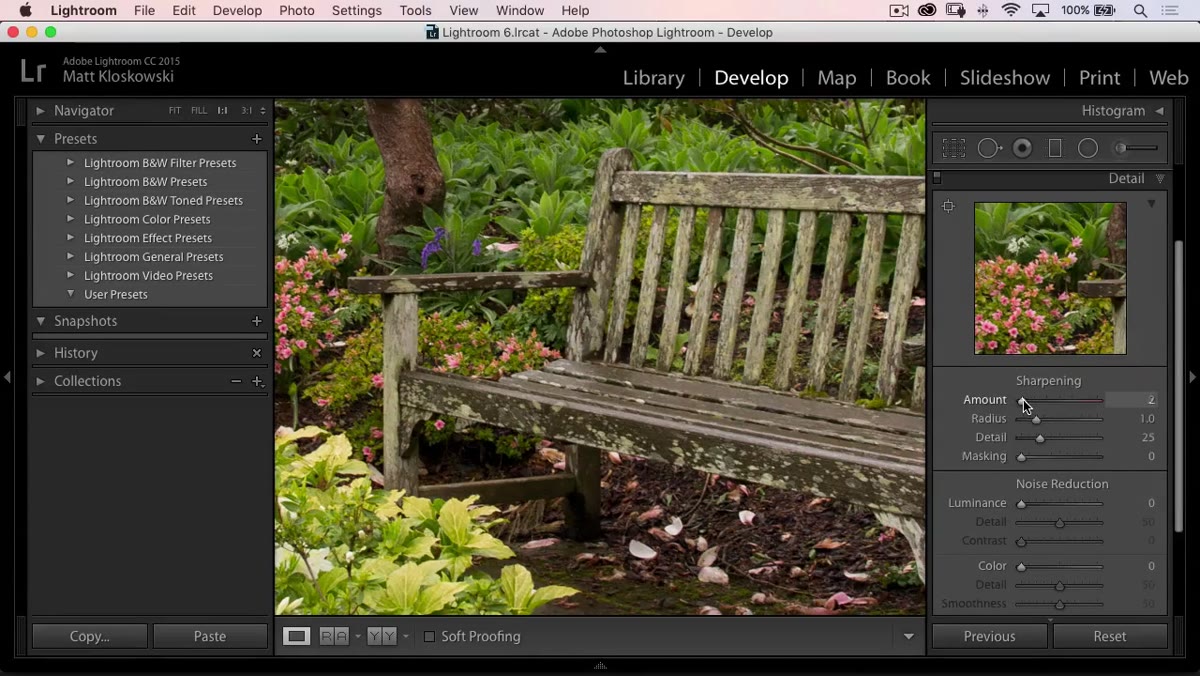This screenshot has height=676, width=1200.
Task: Click the Previous button
Action: pyautogui.click(x=990, y=636)
